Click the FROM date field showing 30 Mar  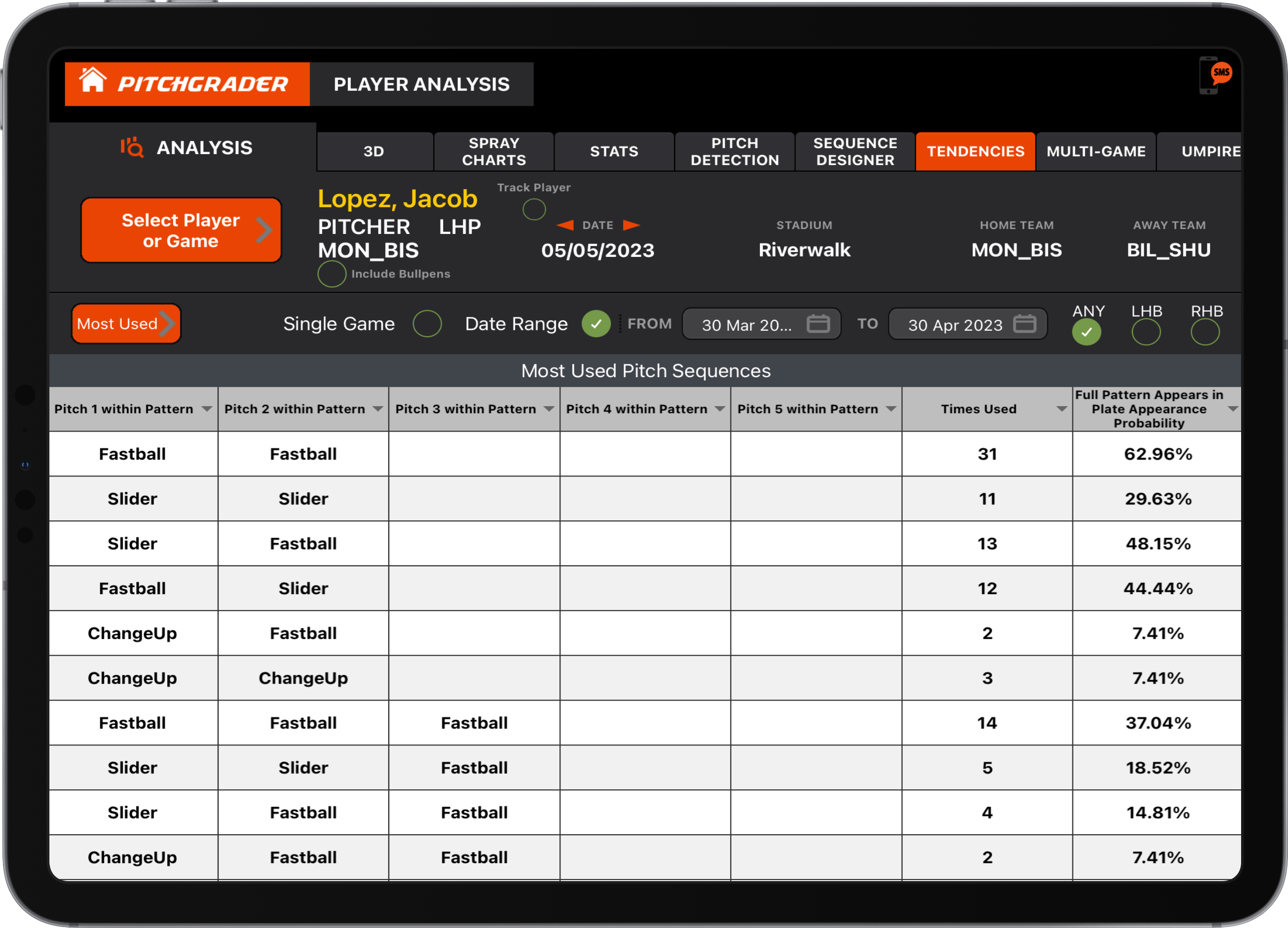(x=747, y=324)
